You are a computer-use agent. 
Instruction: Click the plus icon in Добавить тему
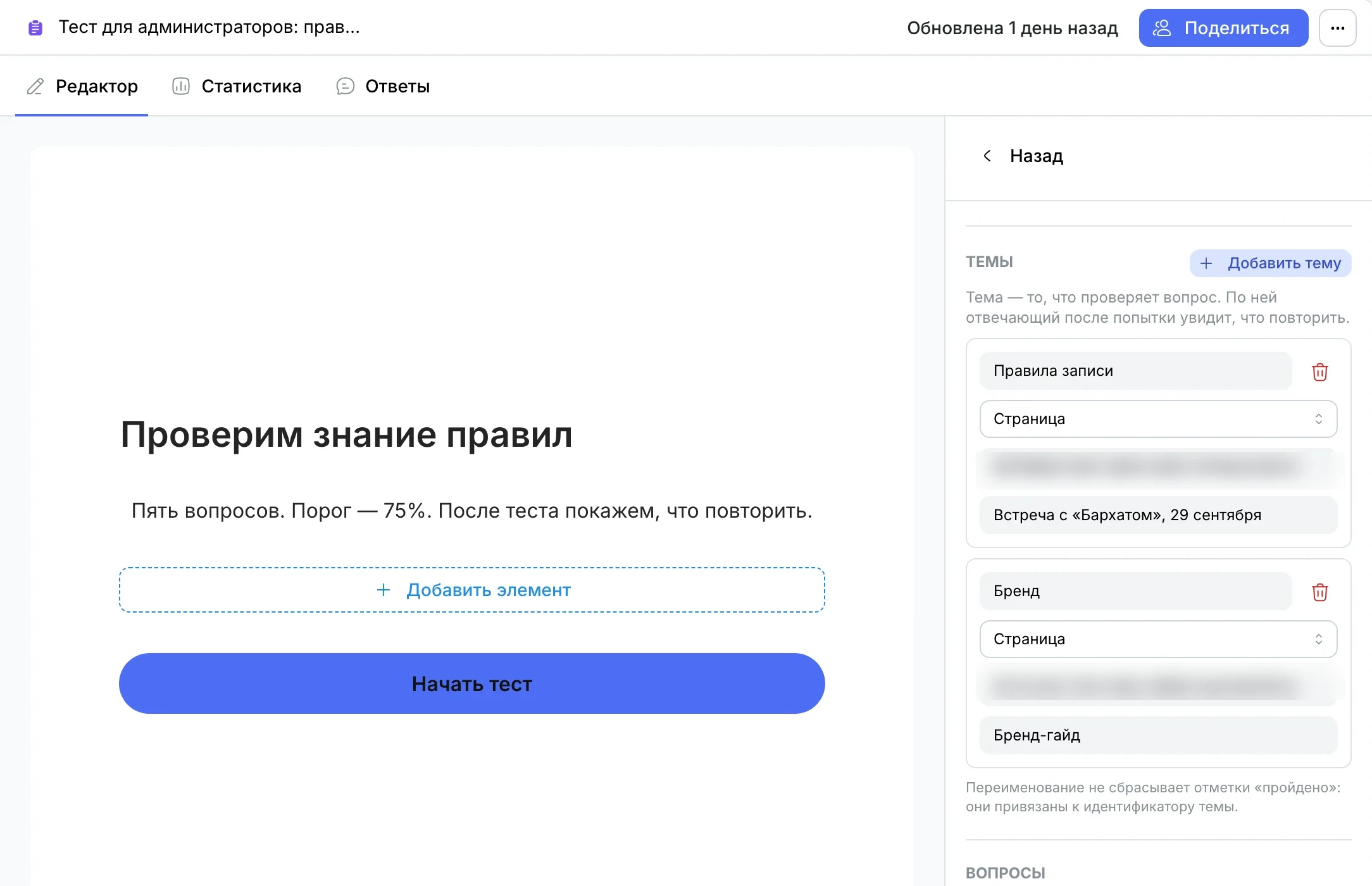point(1206,263)
